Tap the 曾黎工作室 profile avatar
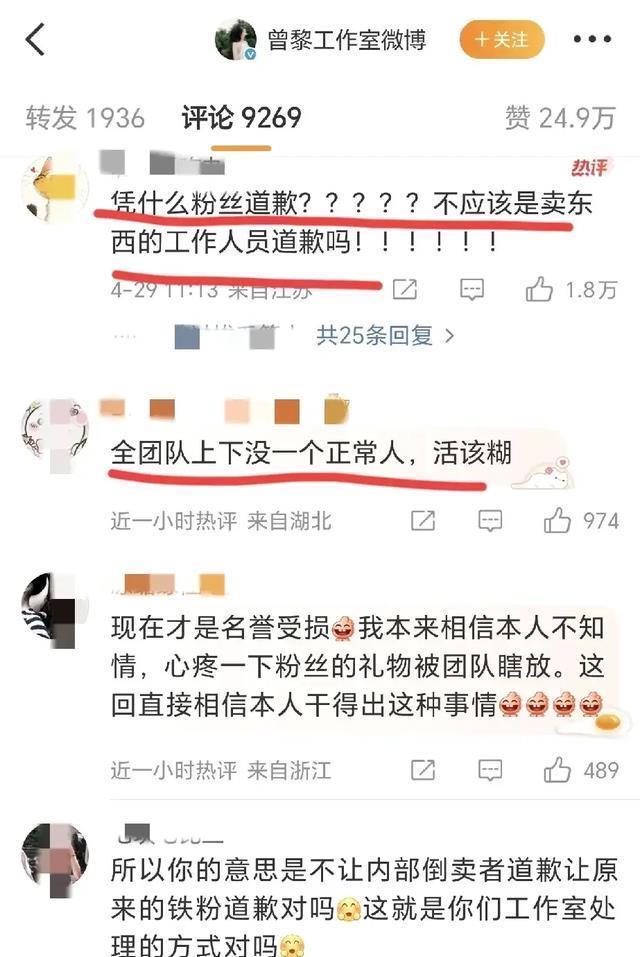Viewport: 640px width, 957px height. pos(236,40)
